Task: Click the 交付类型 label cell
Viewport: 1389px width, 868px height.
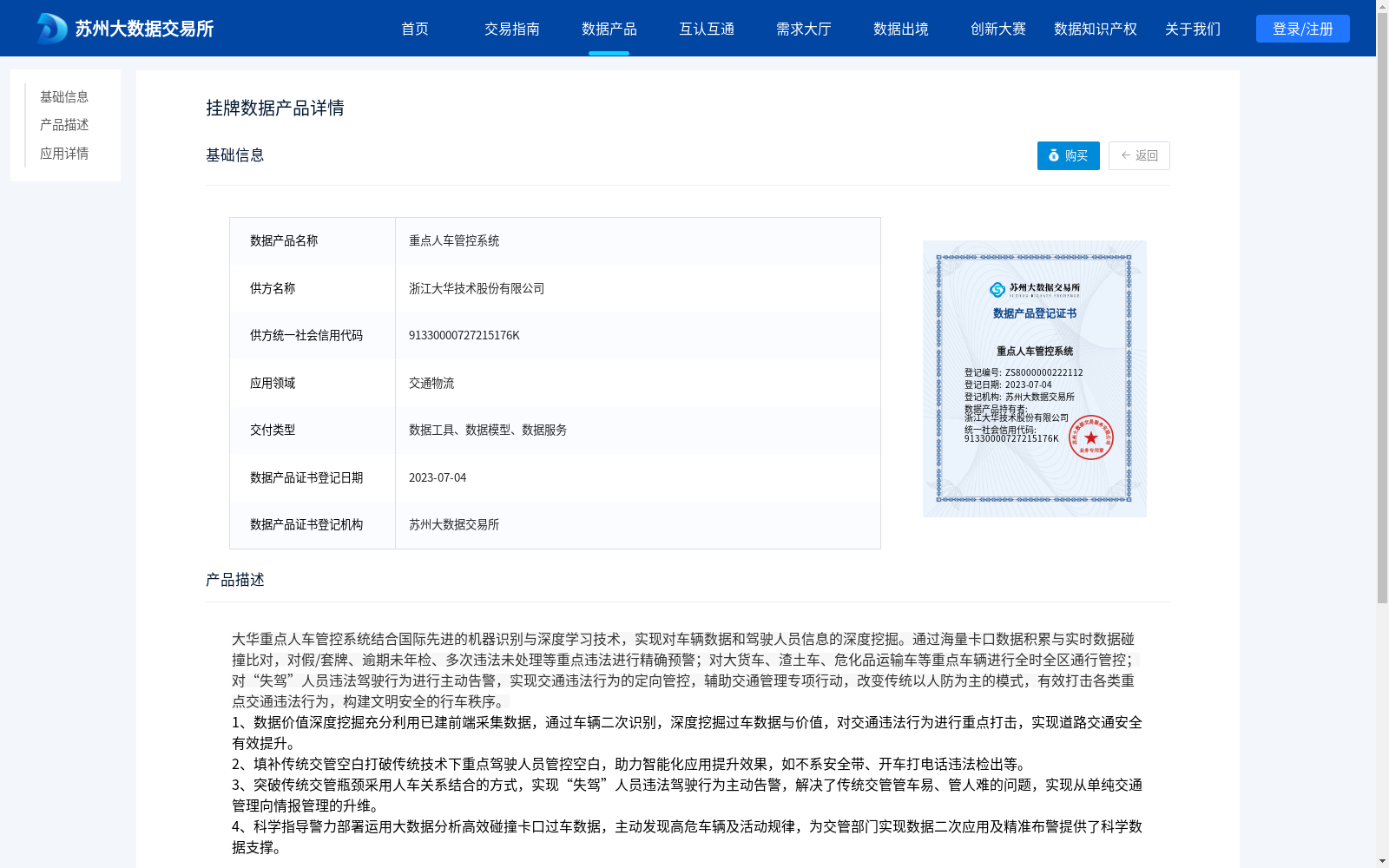Action: point(313,431)
